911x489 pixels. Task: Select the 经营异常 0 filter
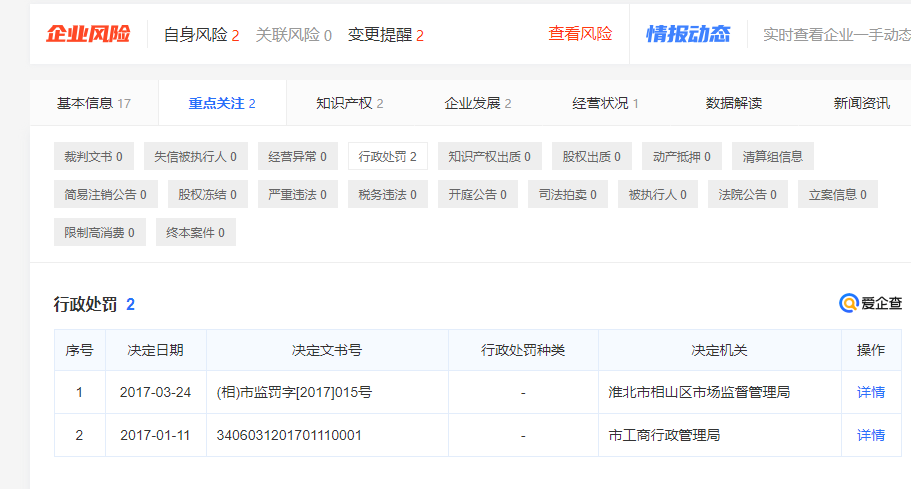(x=297, y=156)
